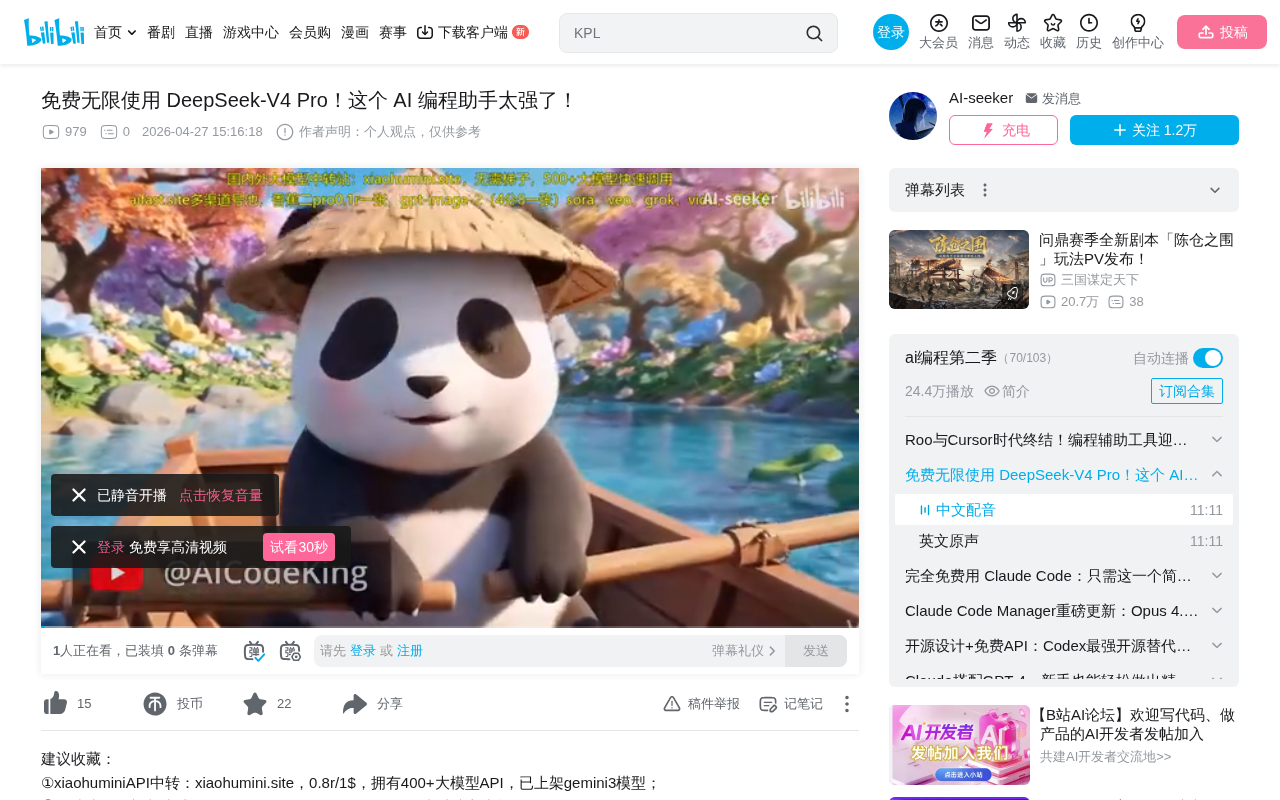
Task: Open the 收藏 star icon in header
Action: (1053, 23)
